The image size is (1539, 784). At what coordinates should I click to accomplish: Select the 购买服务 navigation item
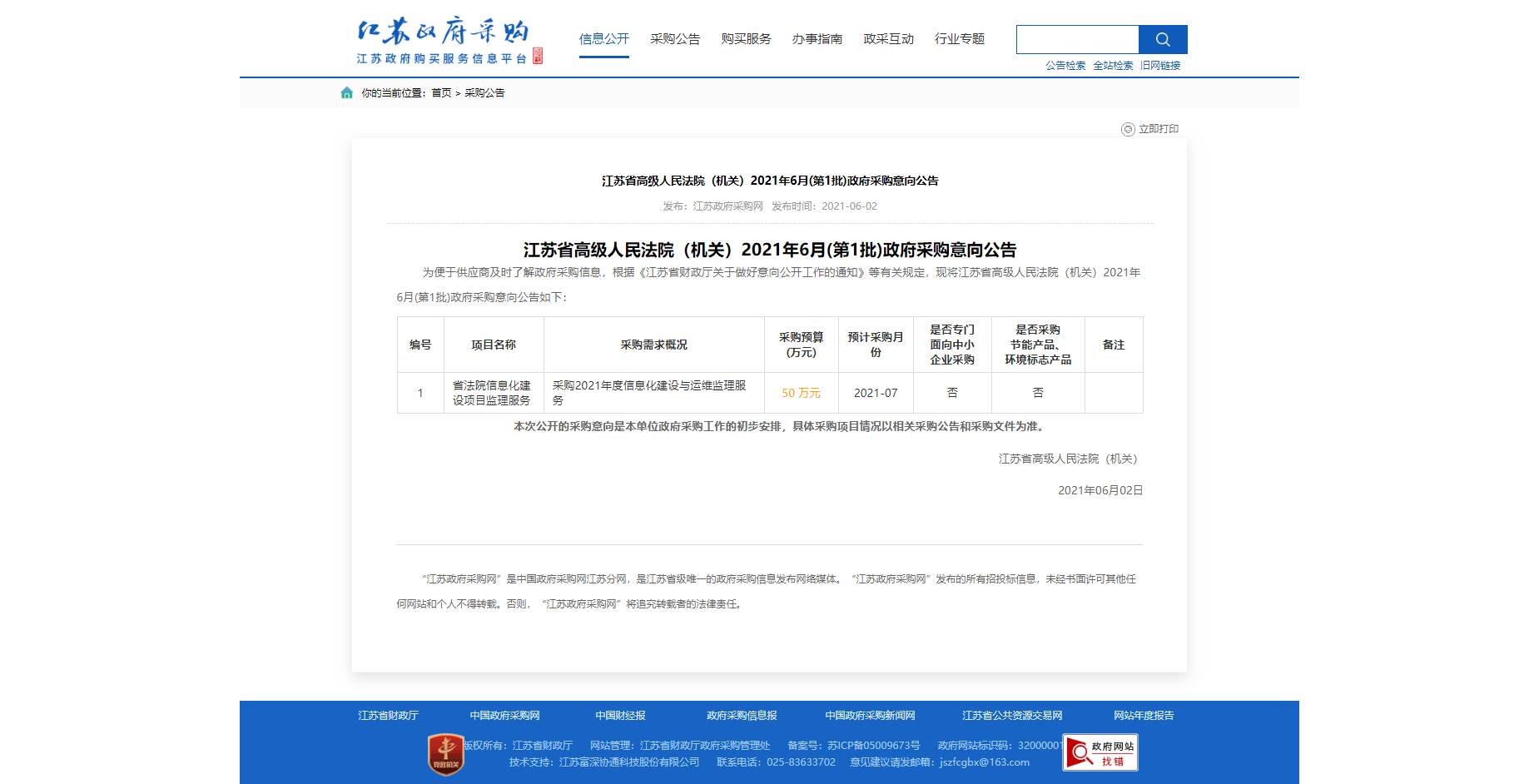pyautogui.click(x=746, y=39)
